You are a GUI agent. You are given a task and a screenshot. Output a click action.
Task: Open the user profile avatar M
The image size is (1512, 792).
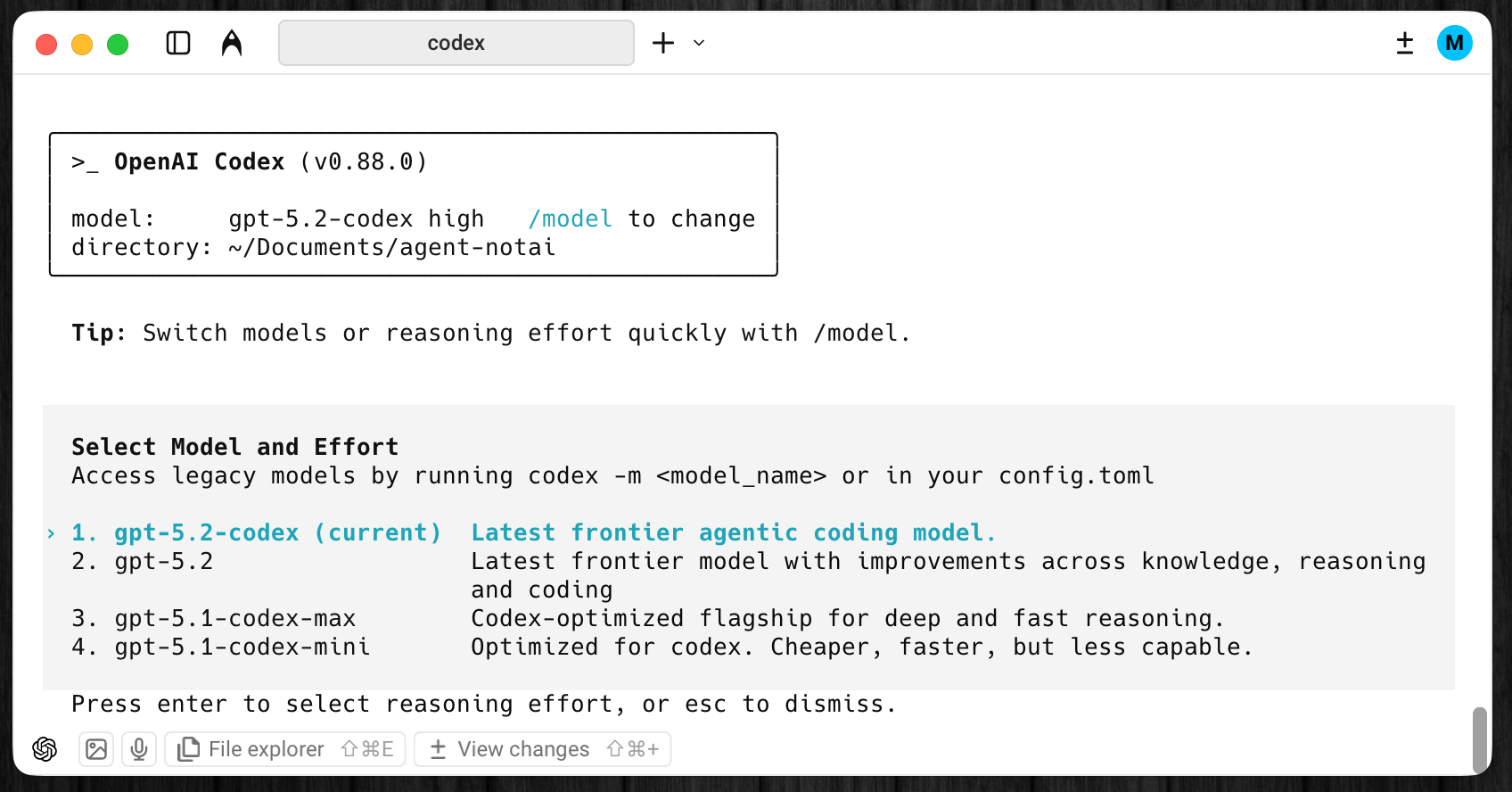point(1454,43)
